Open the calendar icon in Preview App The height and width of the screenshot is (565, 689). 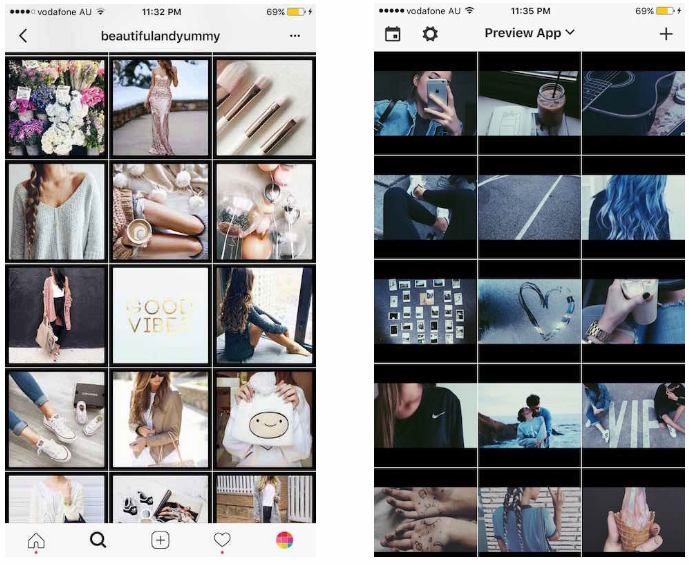click(393, 33)
